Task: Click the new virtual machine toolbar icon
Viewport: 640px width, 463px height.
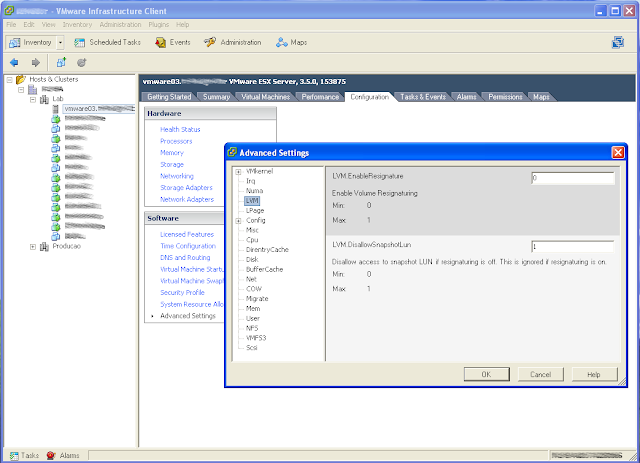Action: coord(61,62)
